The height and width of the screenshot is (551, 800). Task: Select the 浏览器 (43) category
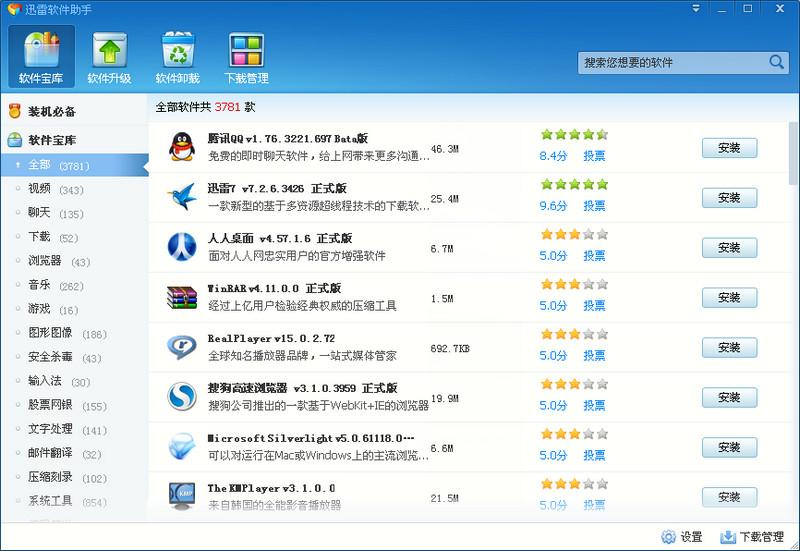[74, 261]
